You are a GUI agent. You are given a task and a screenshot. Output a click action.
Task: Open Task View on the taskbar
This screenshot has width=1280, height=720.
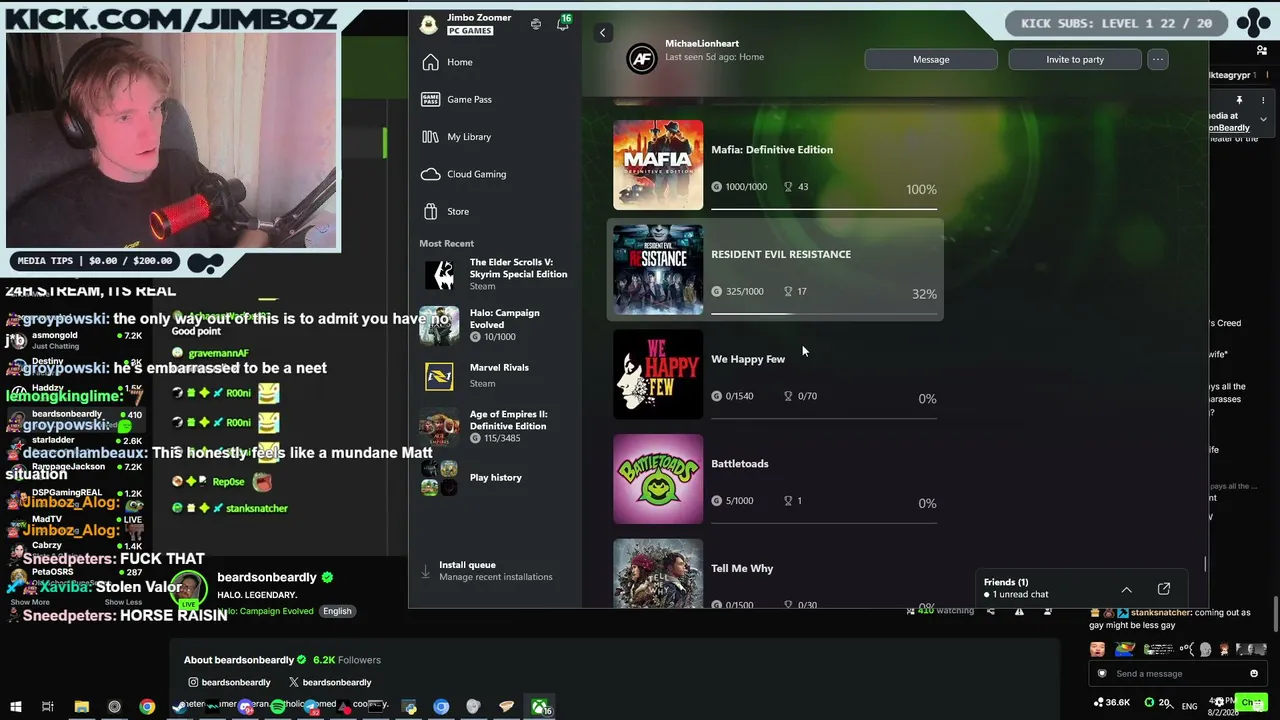[47, 707]
